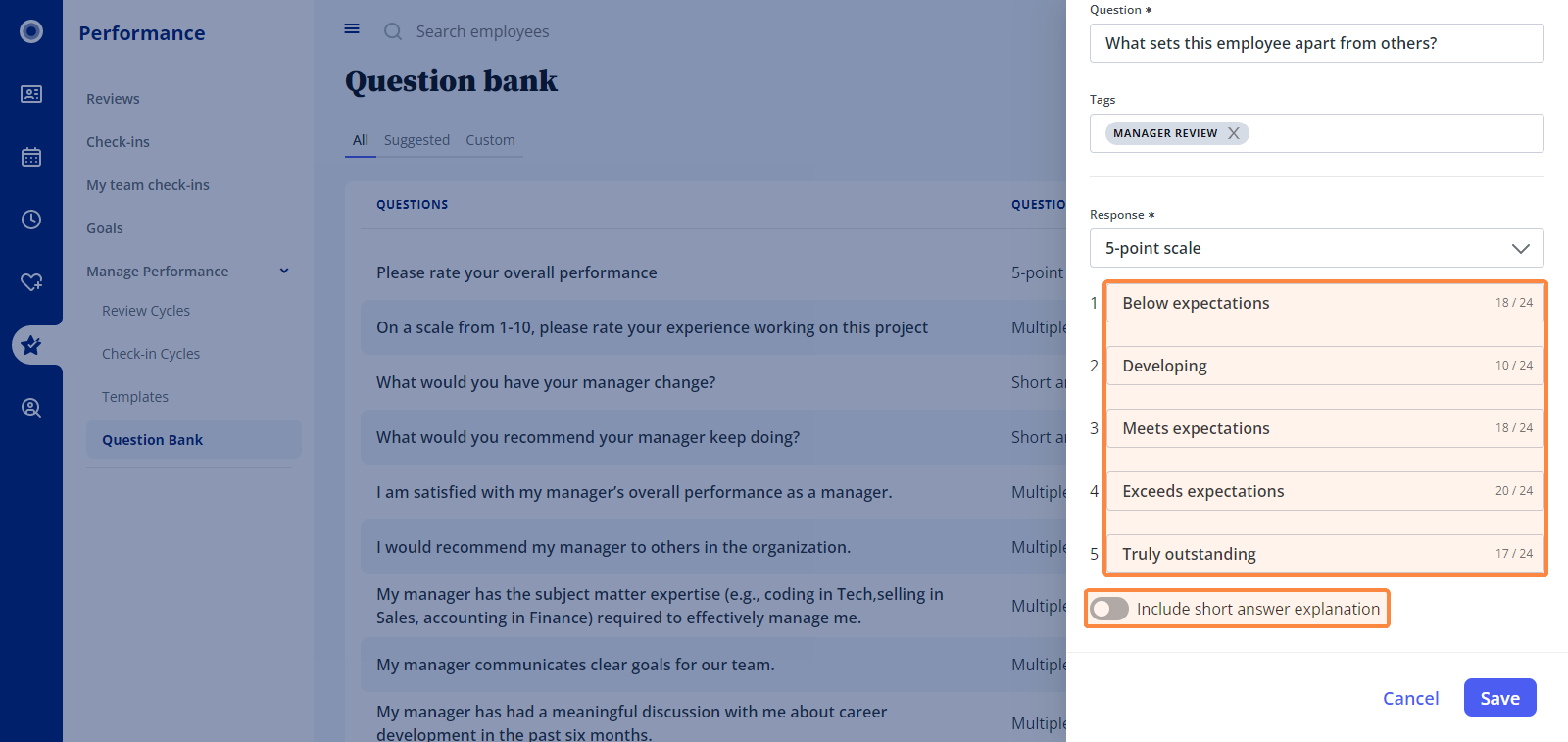Screen dimensions: 1568x742
Task: Click the app logo circle icon
Action: click(x=31, y=31)
